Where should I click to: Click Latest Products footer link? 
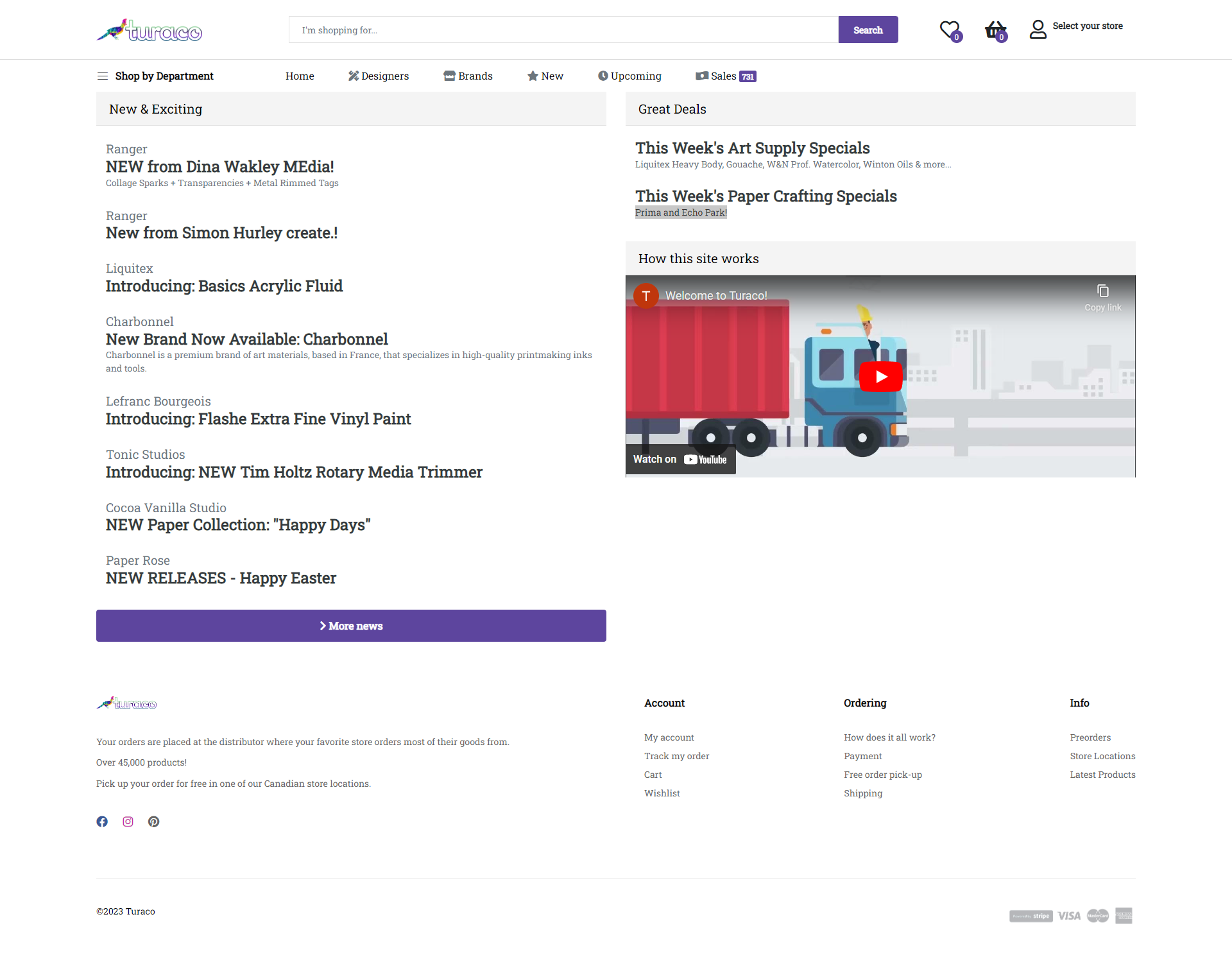point(1102,775)
